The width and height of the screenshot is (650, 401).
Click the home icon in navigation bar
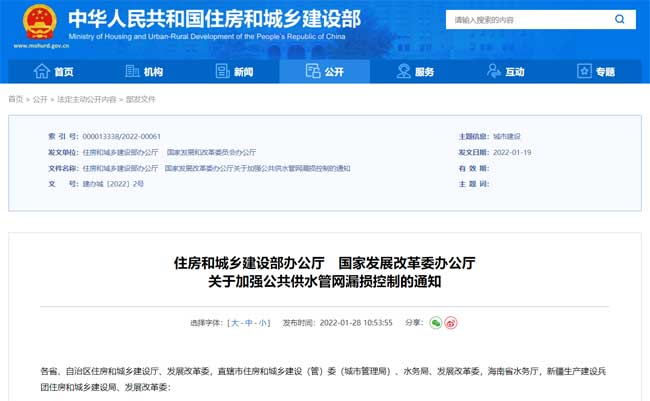click(x=42, y=71)
